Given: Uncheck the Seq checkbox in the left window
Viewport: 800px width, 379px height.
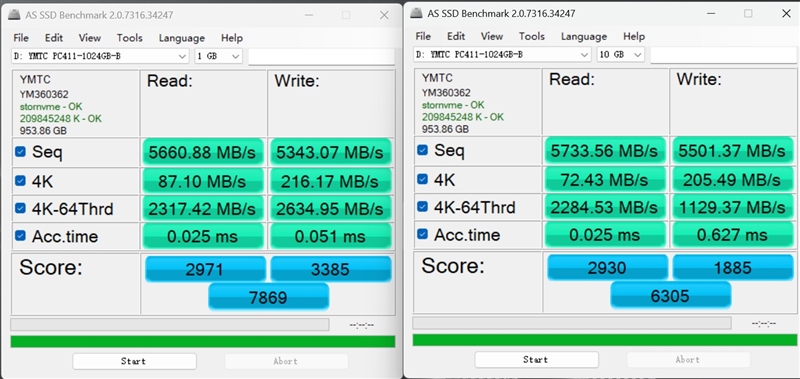Looking at the screenshot, I should pos(20,152).
